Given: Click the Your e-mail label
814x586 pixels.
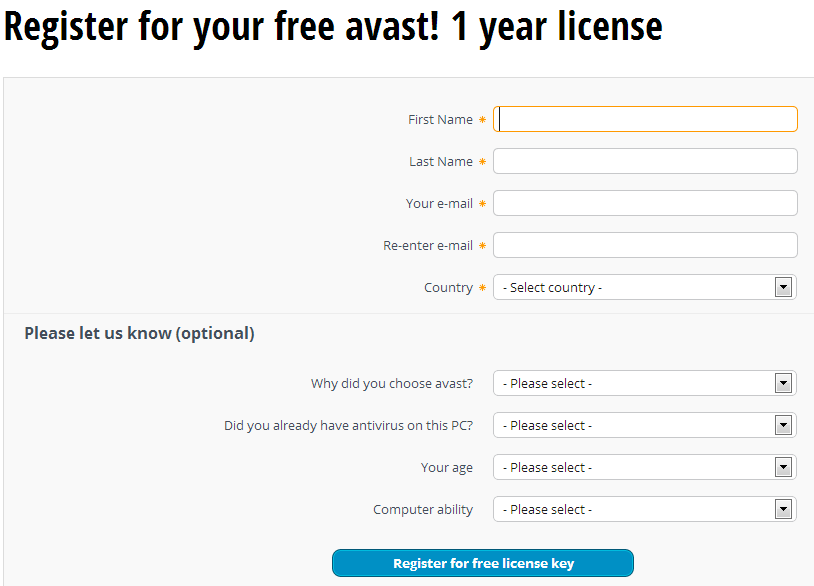Looking at the screenshot, I should (439, 204).
